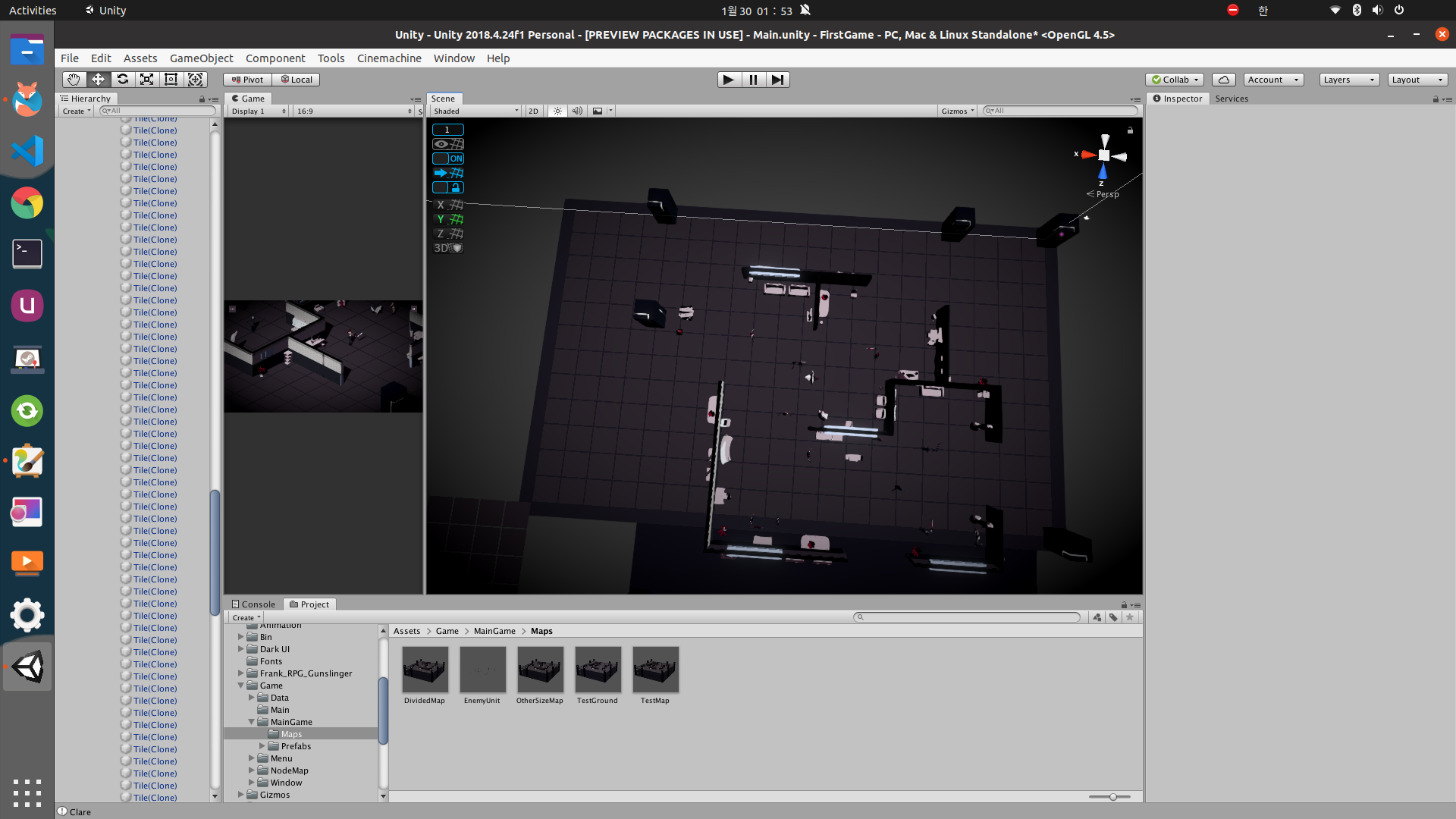Click the Collab button
1456x819 pixels.
pyautogui.click(x=1175, y=80)
